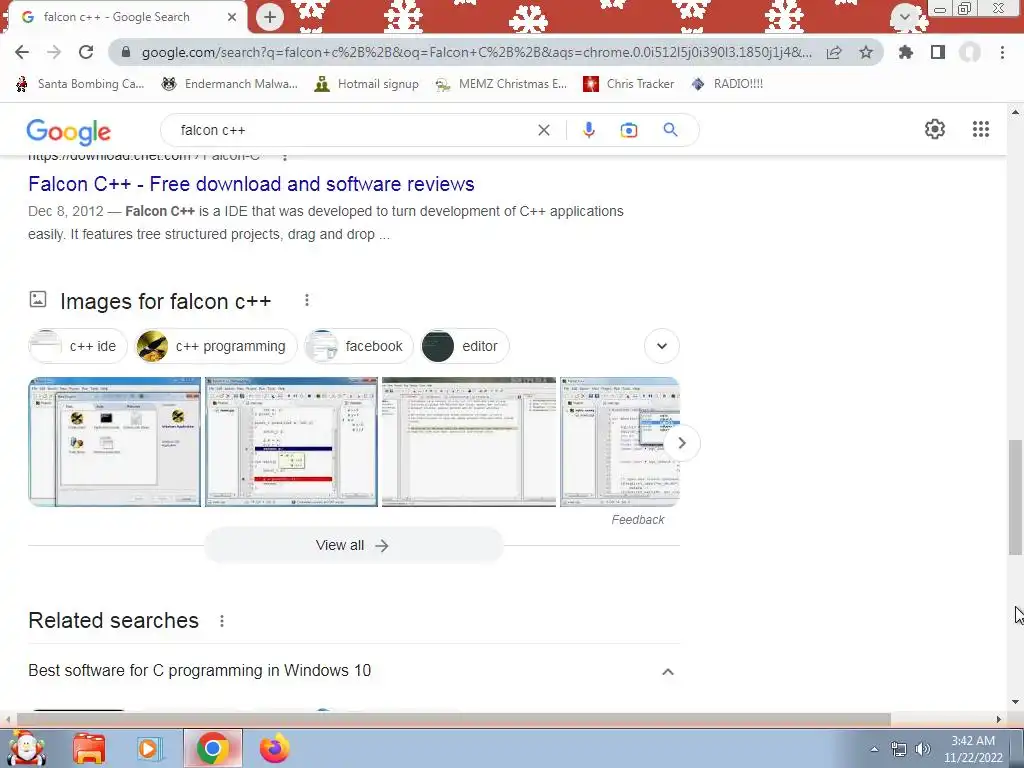Open first Falcon C++ new project thumbnail
This screenshot has height=768, width=1024.
(114, 441)
